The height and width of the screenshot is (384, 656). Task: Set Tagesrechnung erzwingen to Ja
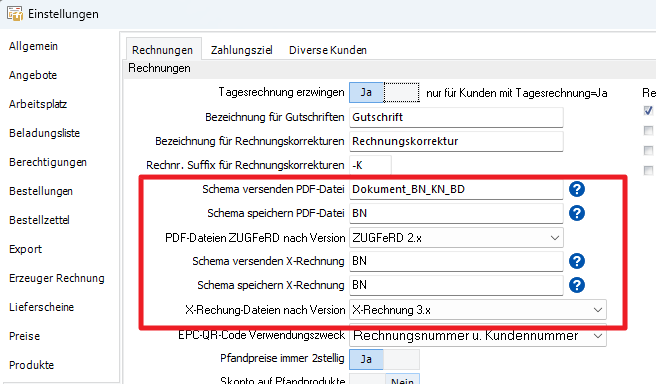point(366,92)
